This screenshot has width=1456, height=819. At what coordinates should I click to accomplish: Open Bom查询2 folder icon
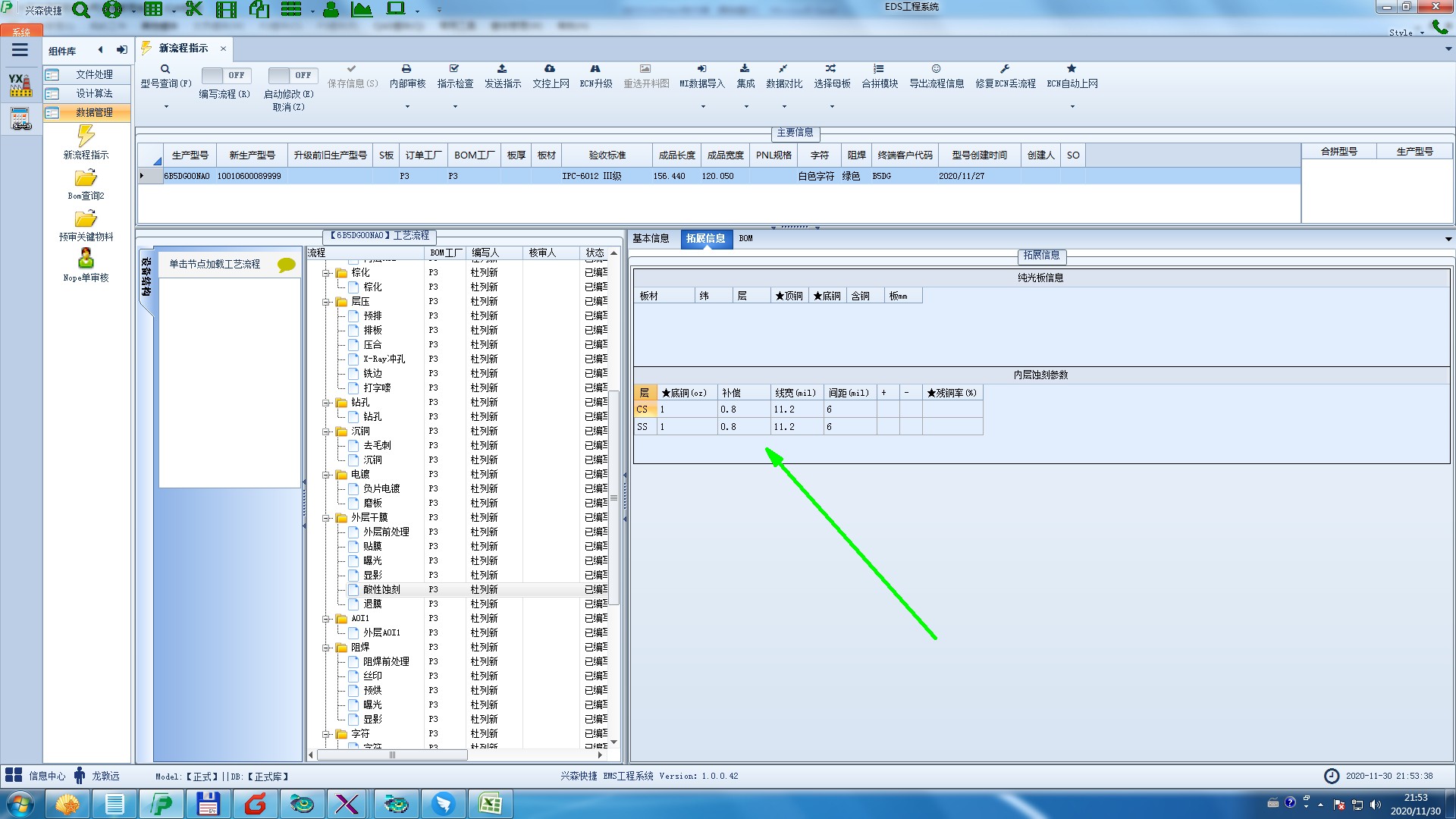pyautogui.click(x=86, y=178)
